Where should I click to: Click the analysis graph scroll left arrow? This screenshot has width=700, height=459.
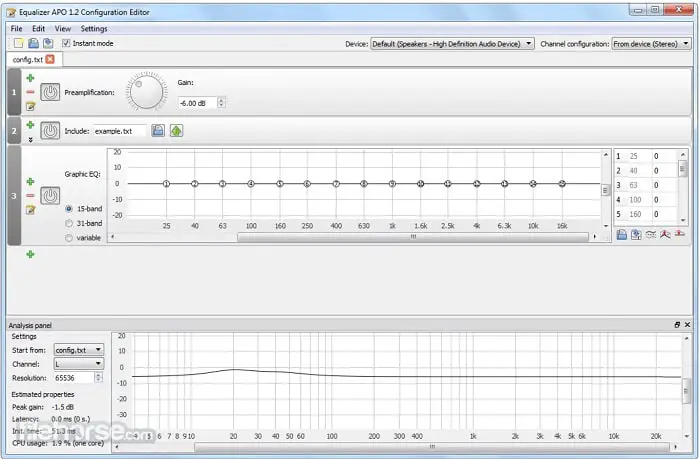click(x=117, y=446)
